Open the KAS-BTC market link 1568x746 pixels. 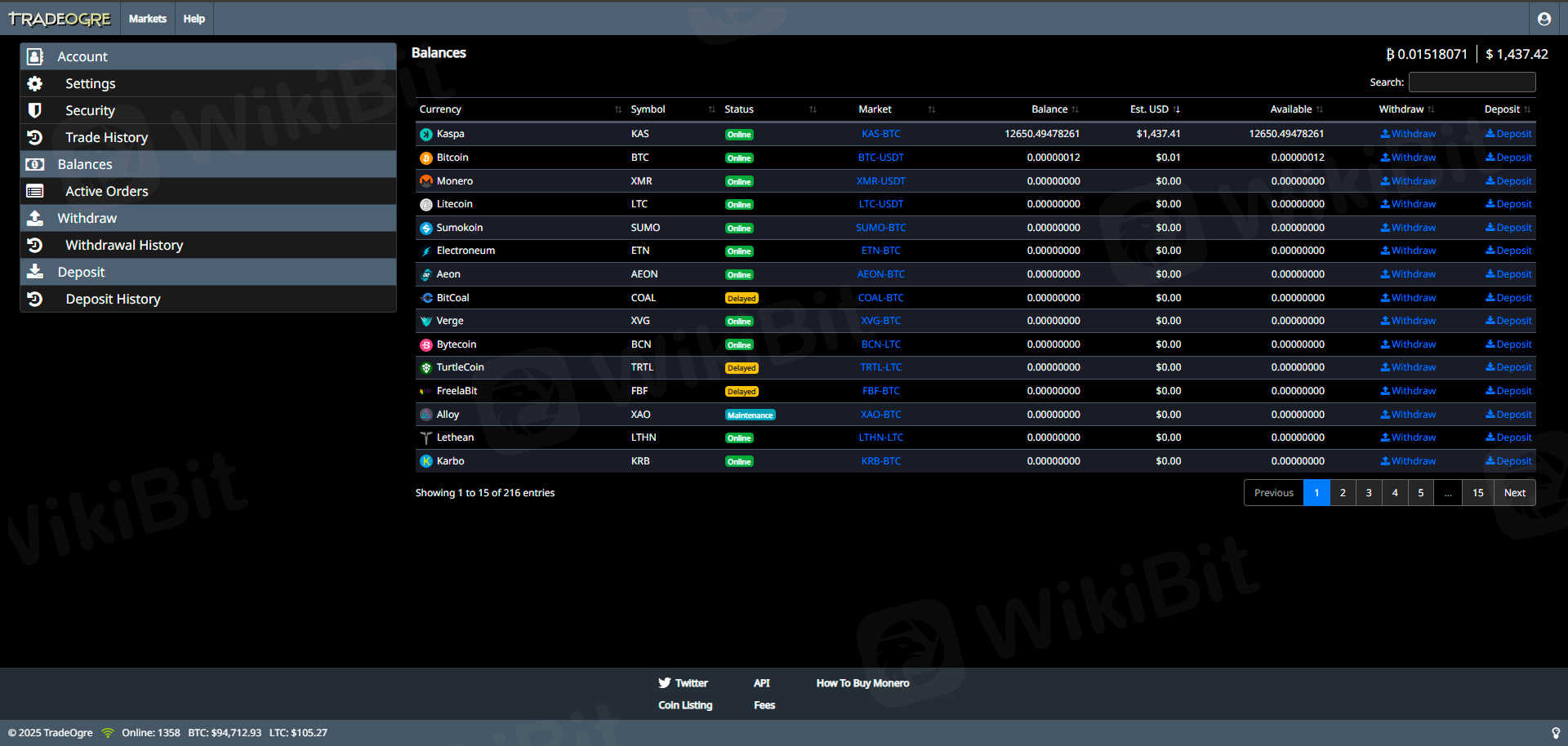(x=880, y=134)
